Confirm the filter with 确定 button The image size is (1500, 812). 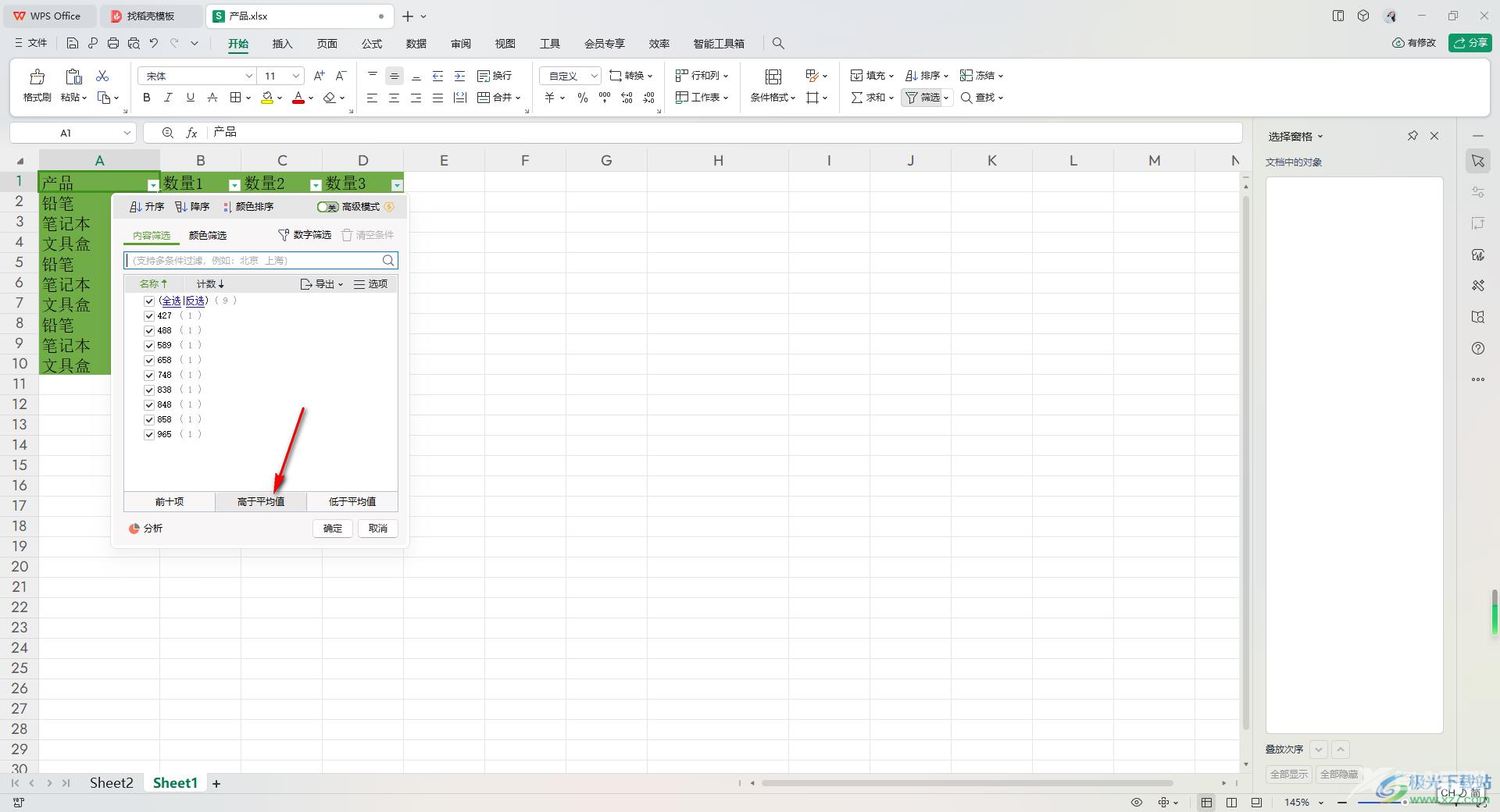(333, 529)
